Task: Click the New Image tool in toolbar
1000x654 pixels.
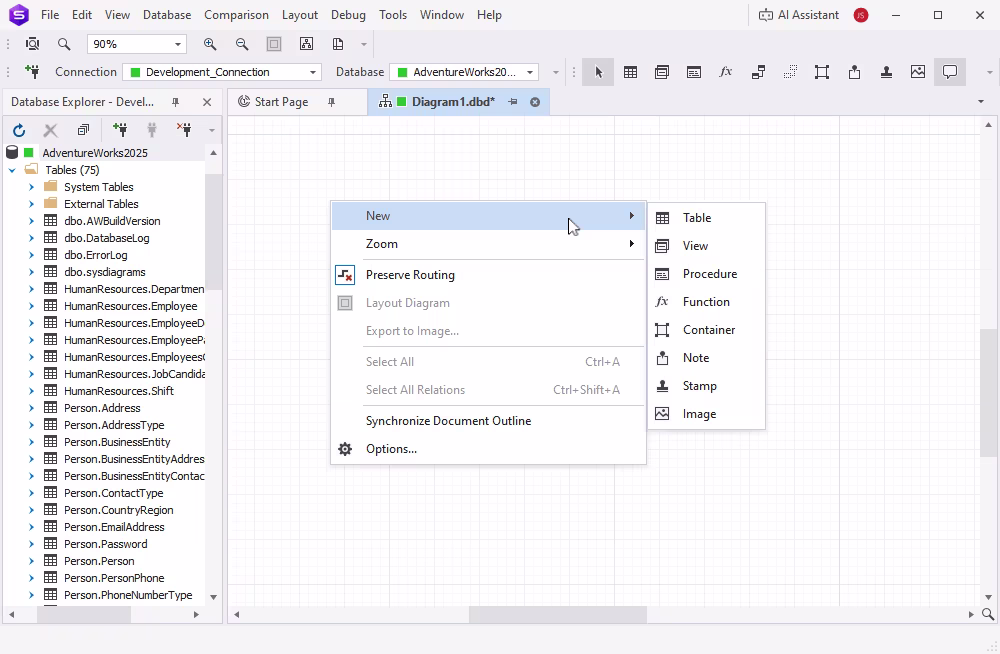Action: point(918,72)
